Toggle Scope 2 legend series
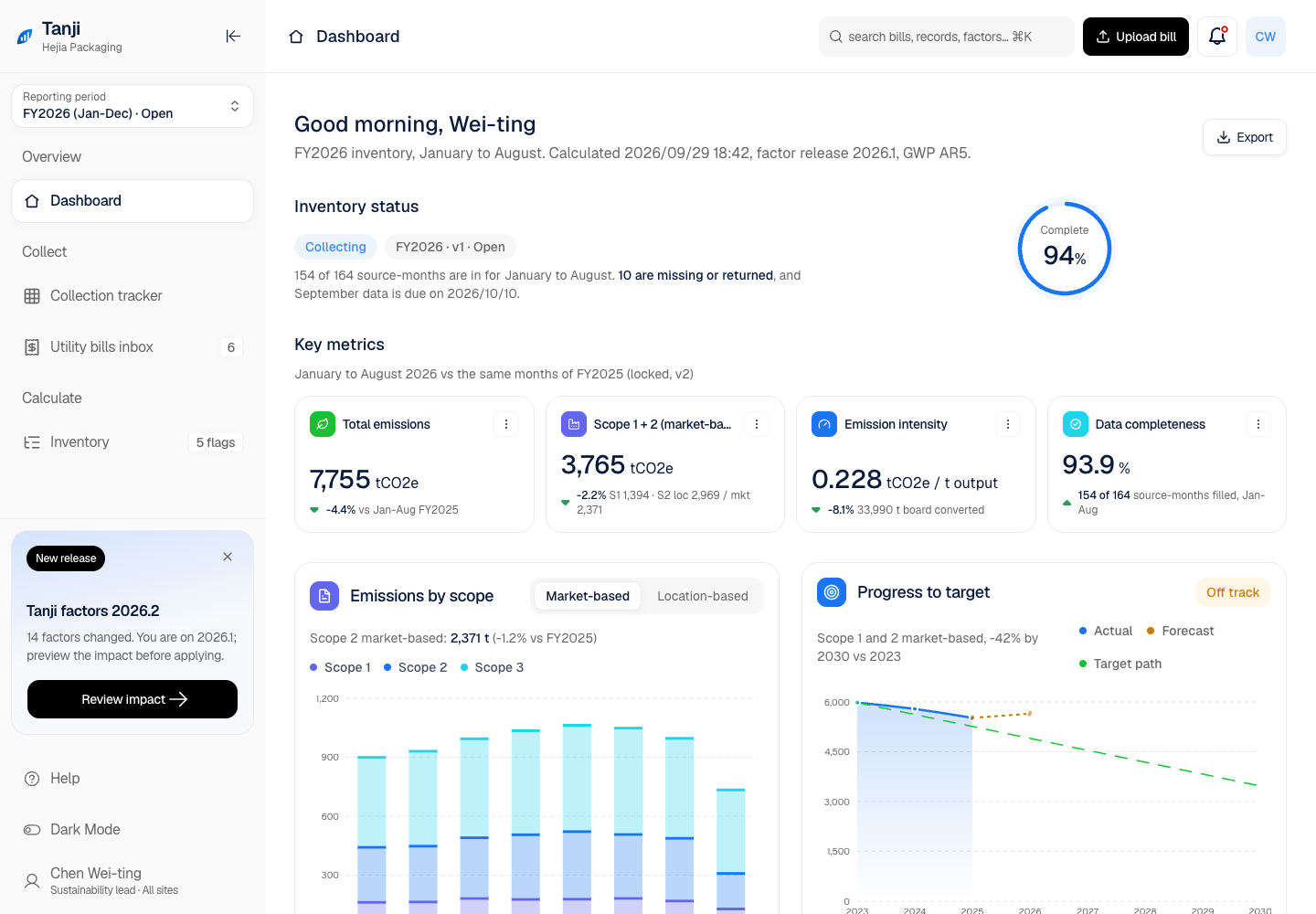Image resolution: width=1316 pixels, height=914 pixels. [415, 667]
